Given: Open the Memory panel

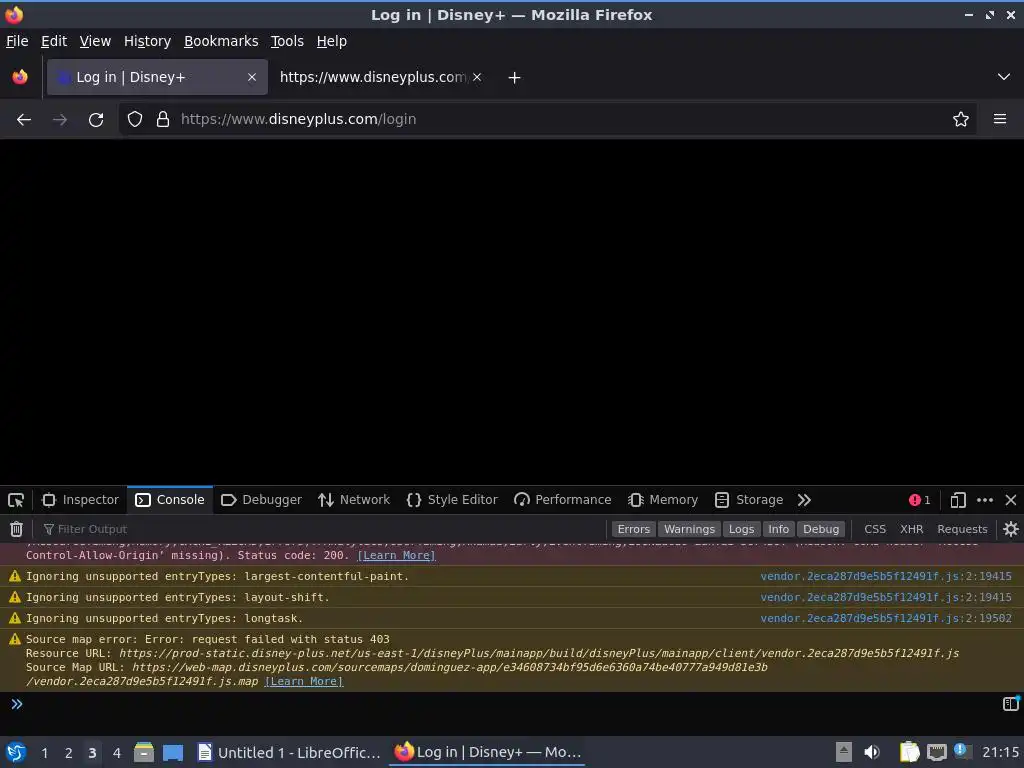Looking at the screenshot, I should pos(663,500).
